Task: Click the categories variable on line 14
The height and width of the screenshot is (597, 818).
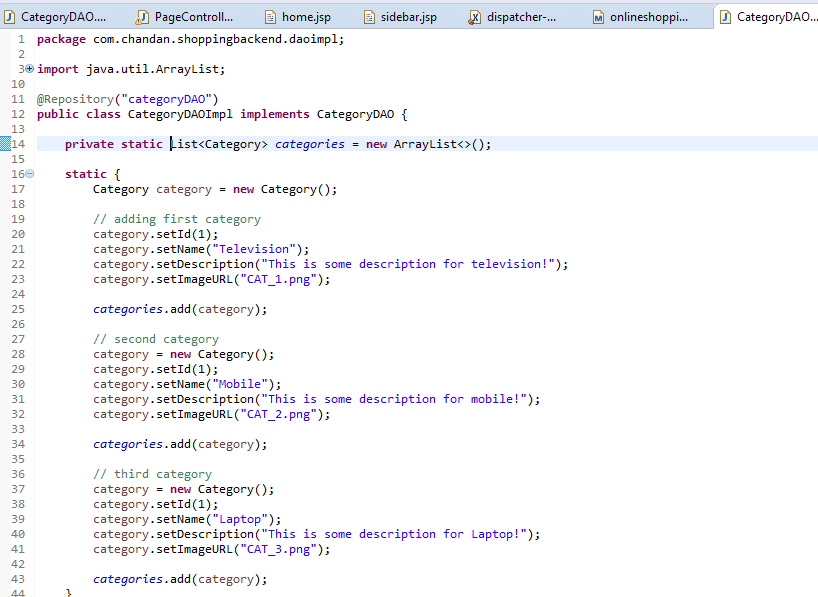Action: (309, 143)
